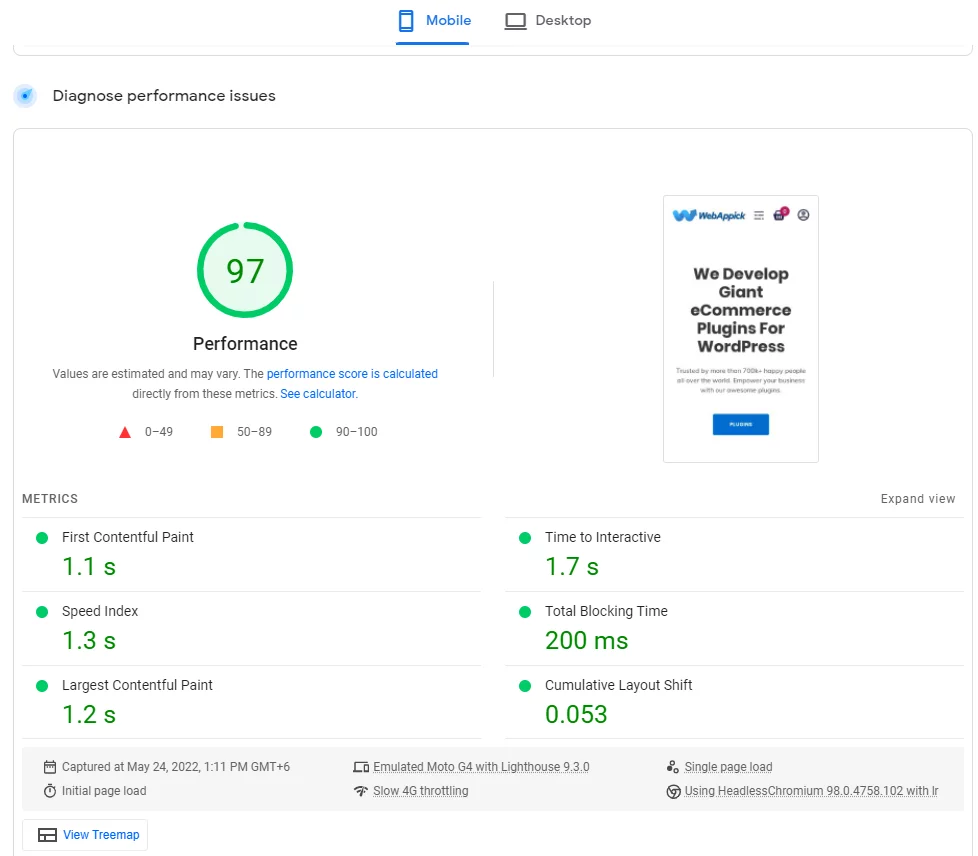Click the 97 performance score gauge
Viewport: 978px width, 856px height.
(x=245, y=270)
